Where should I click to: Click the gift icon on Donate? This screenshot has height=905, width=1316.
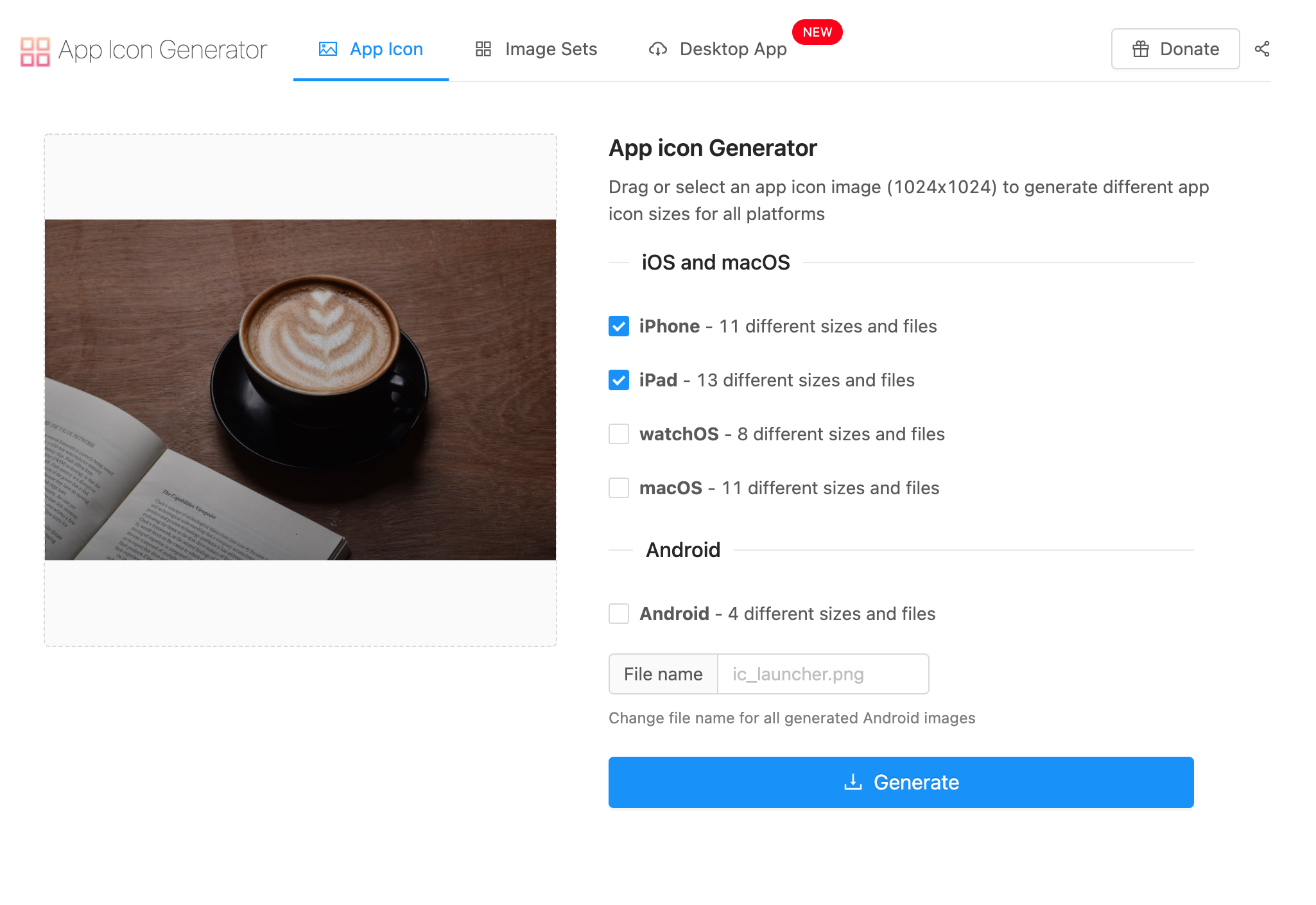1140,49
